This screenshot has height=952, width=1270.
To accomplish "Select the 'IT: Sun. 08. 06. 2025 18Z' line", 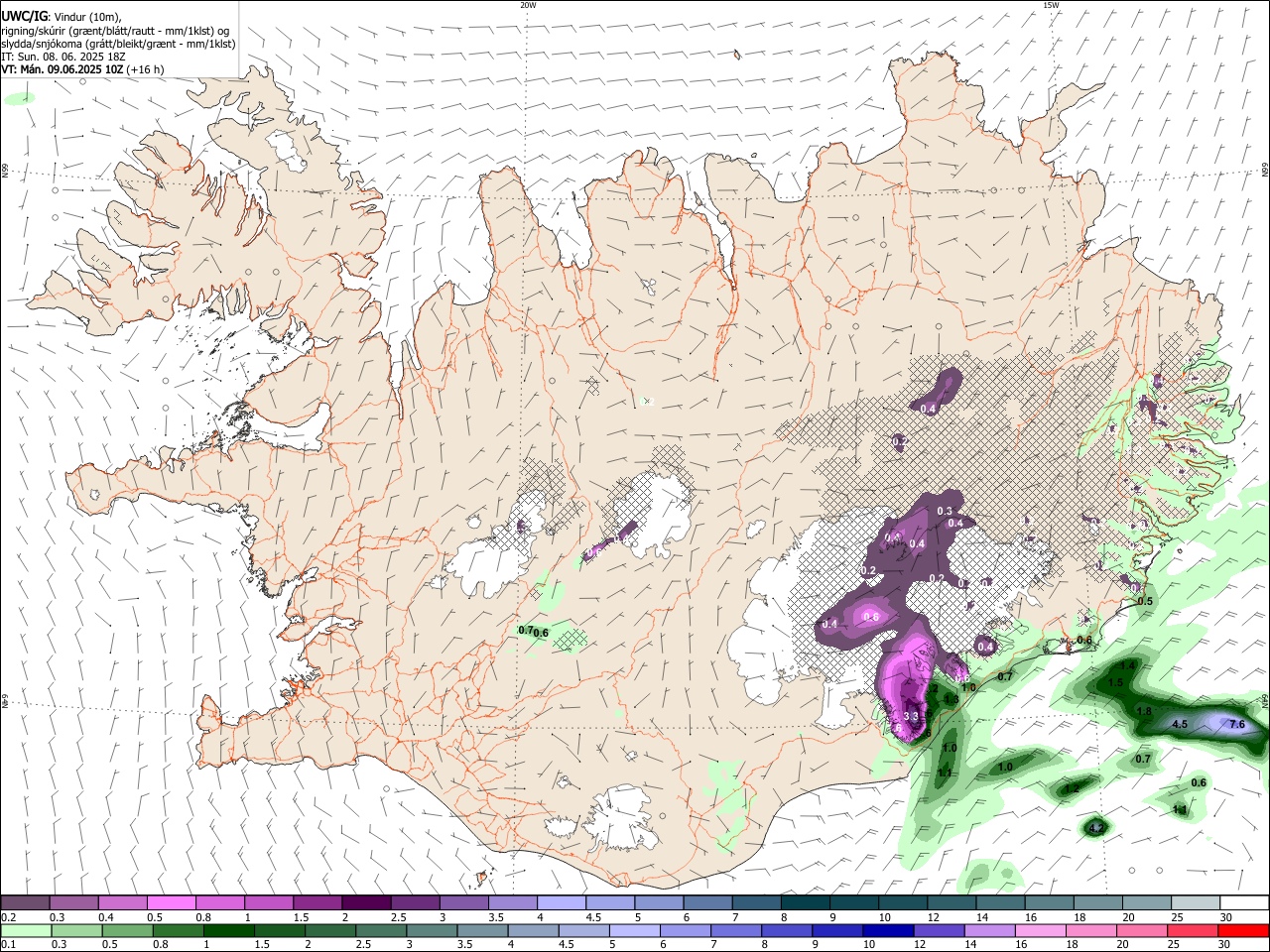I will [x=63, y=57].
